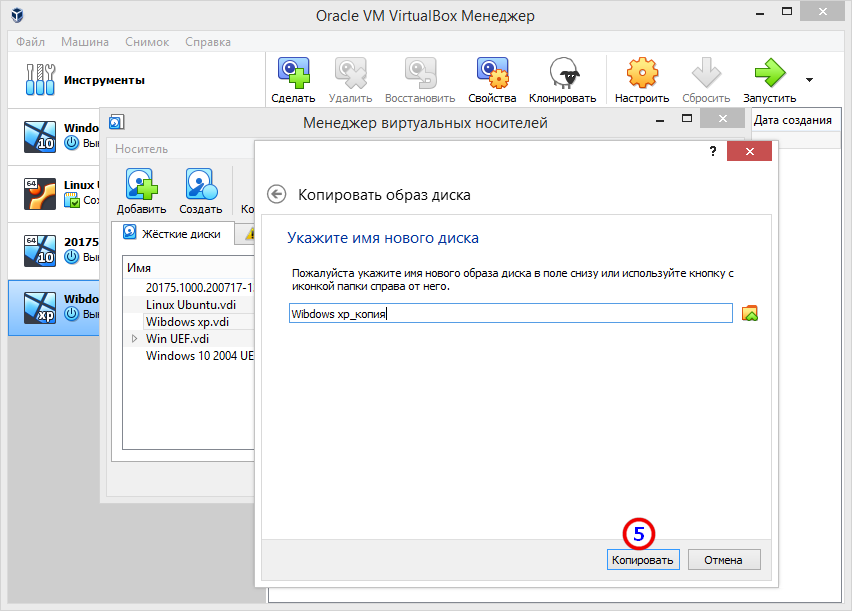The height and width of the screenshot is (611, 852).
Task: Click the Восстановить snapshot toolbar icon
Action: click(x=420, y=73)
